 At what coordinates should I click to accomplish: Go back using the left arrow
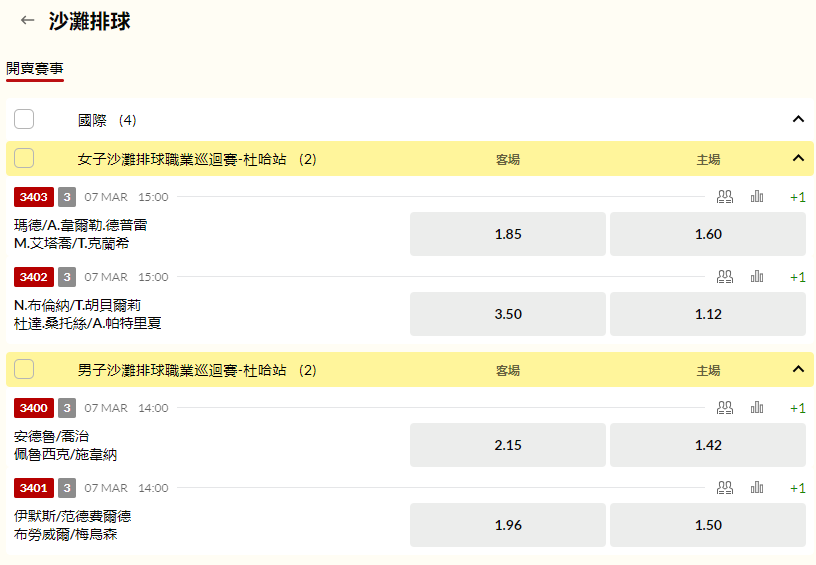[x=27, y=20]
